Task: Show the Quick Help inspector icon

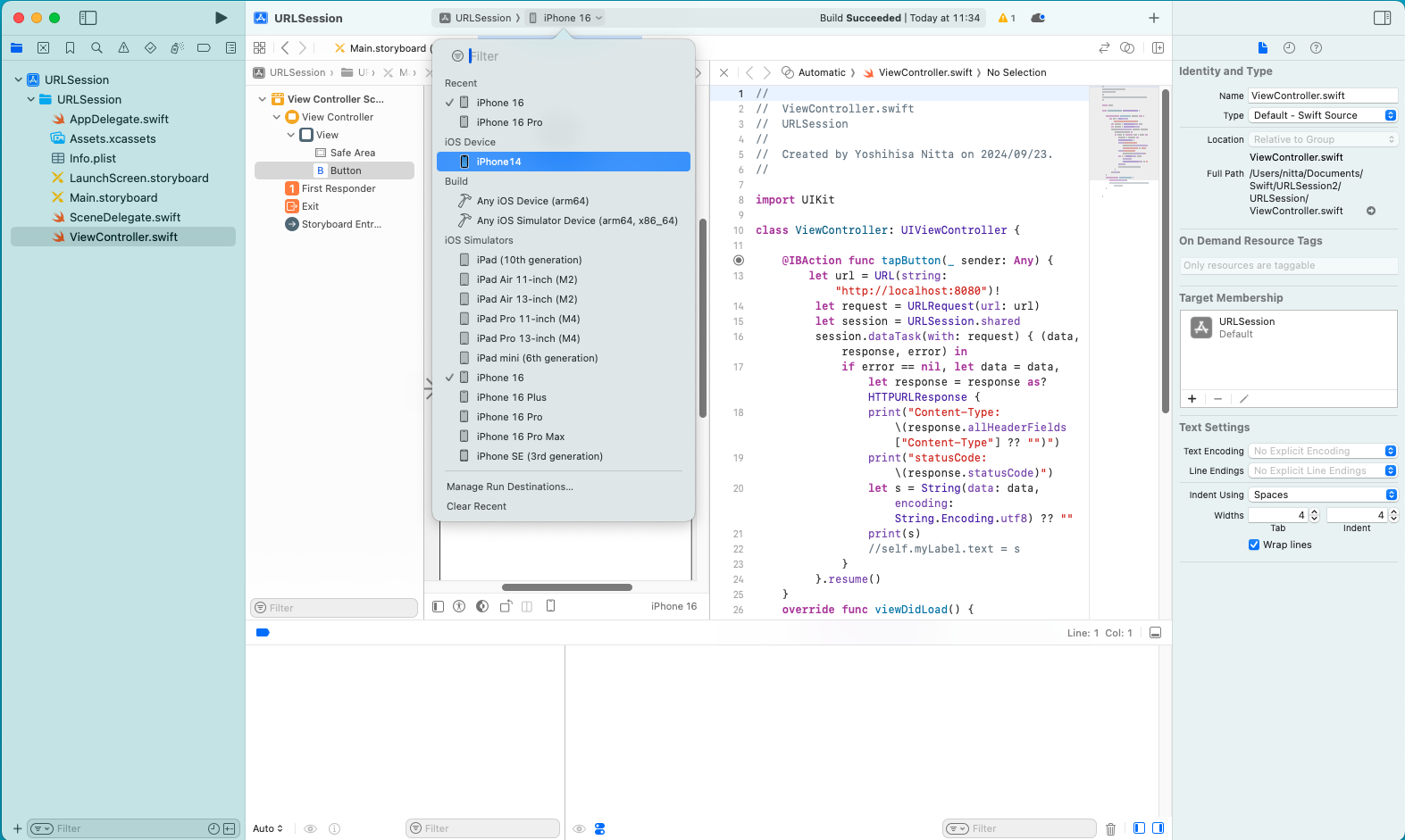Action: click(1316, 48)
